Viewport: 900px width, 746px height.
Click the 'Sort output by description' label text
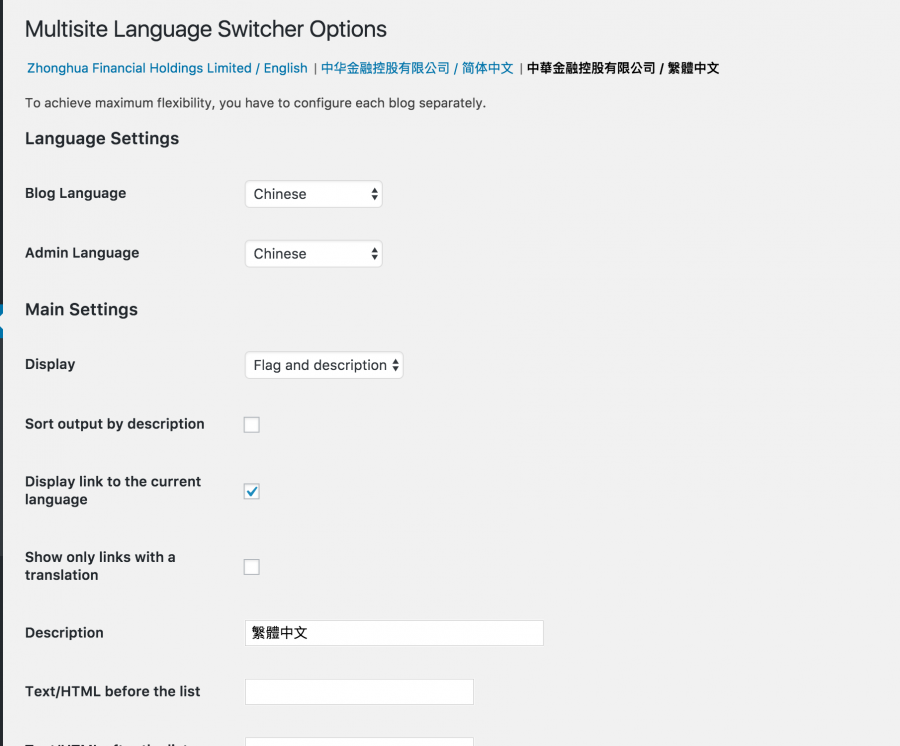tap(115, 424)
